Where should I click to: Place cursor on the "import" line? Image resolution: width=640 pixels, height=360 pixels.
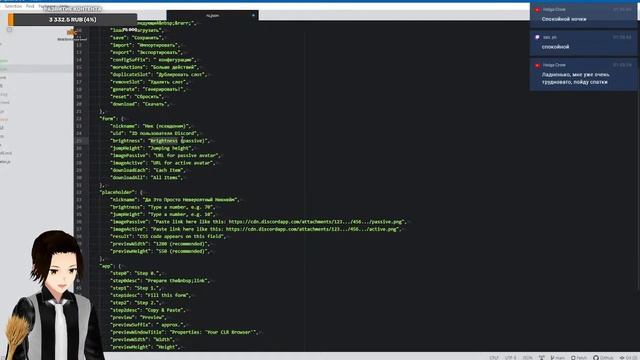(145, 45)
